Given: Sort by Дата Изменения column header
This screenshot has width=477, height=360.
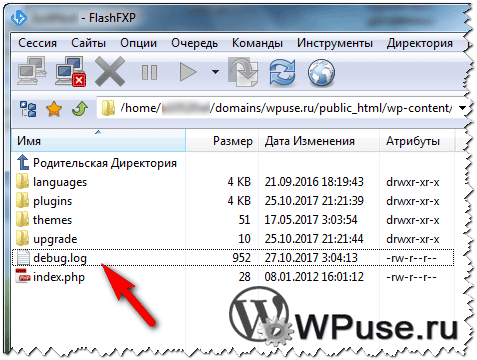Looking at the screenshot, I should 319,141.
